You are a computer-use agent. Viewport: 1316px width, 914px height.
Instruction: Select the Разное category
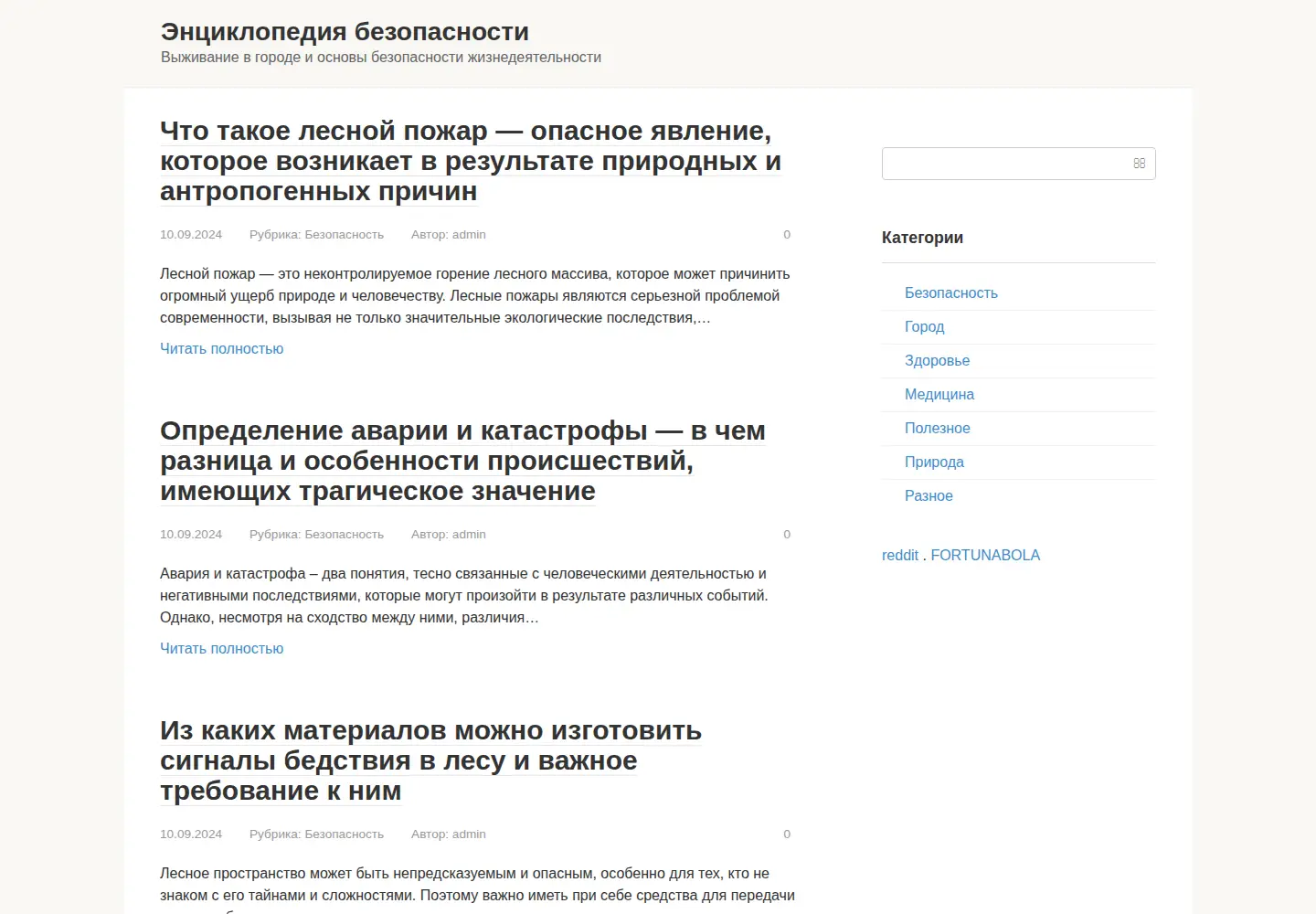929,495
